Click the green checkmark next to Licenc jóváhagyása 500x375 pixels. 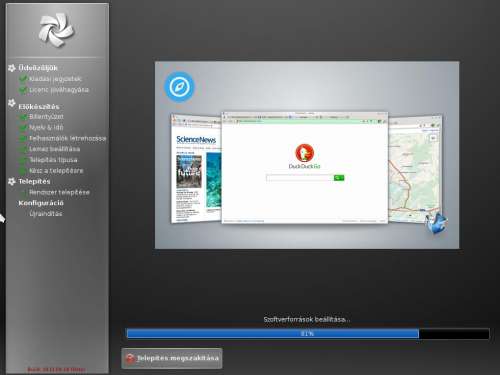click(23, 90)
